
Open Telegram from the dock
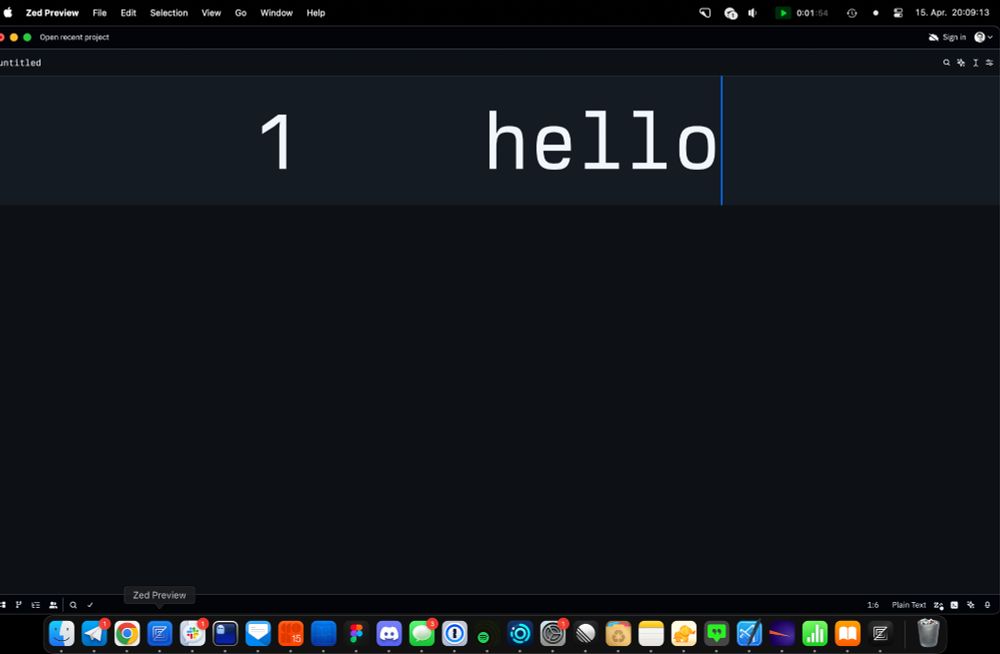tap(94, 634)
